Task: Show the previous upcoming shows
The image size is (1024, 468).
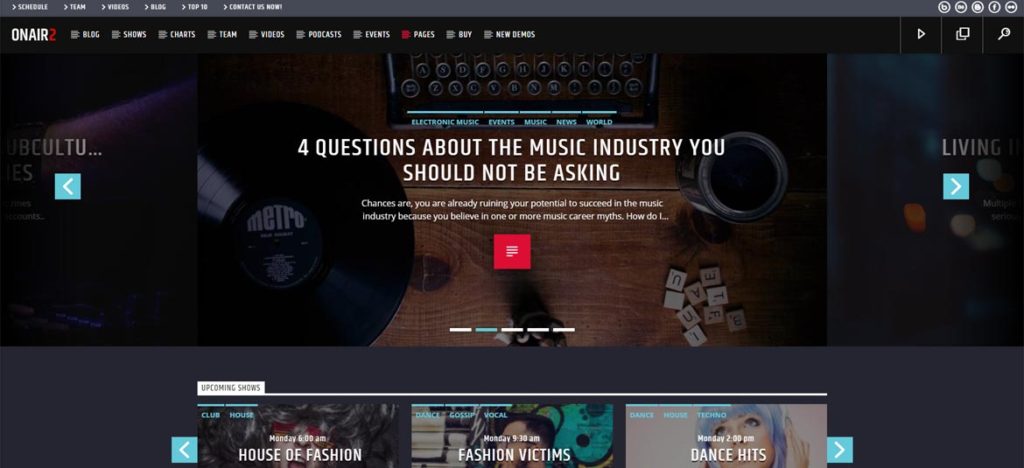Action: [184, 450]
